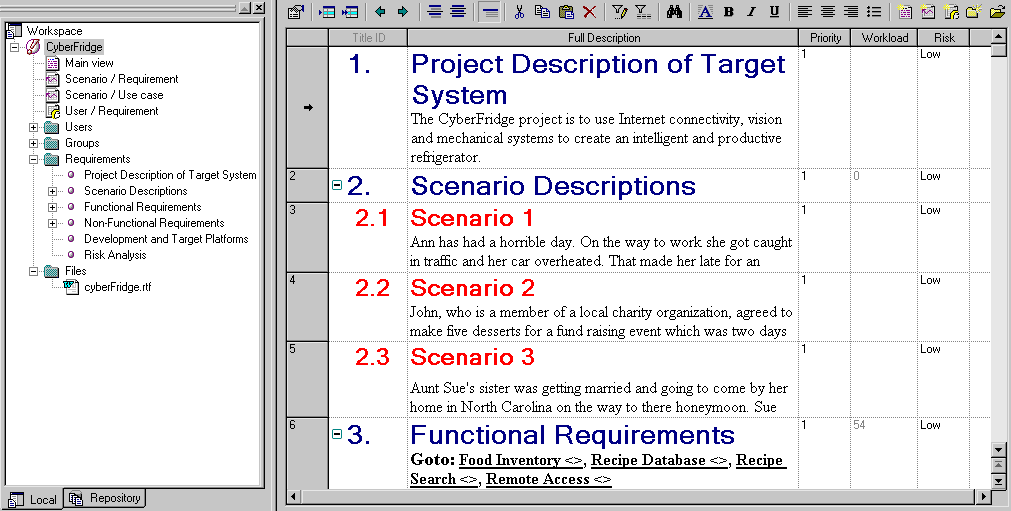Click the new document view icon
Screen dimensions: 1011x511
click(x=905, y=12)
